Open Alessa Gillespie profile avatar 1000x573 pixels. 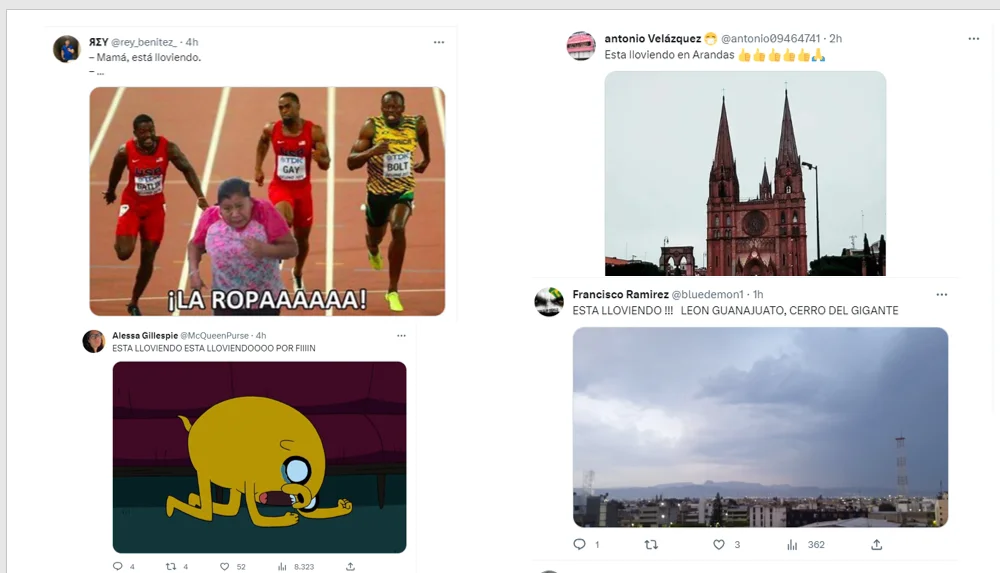tap(94, 341)
